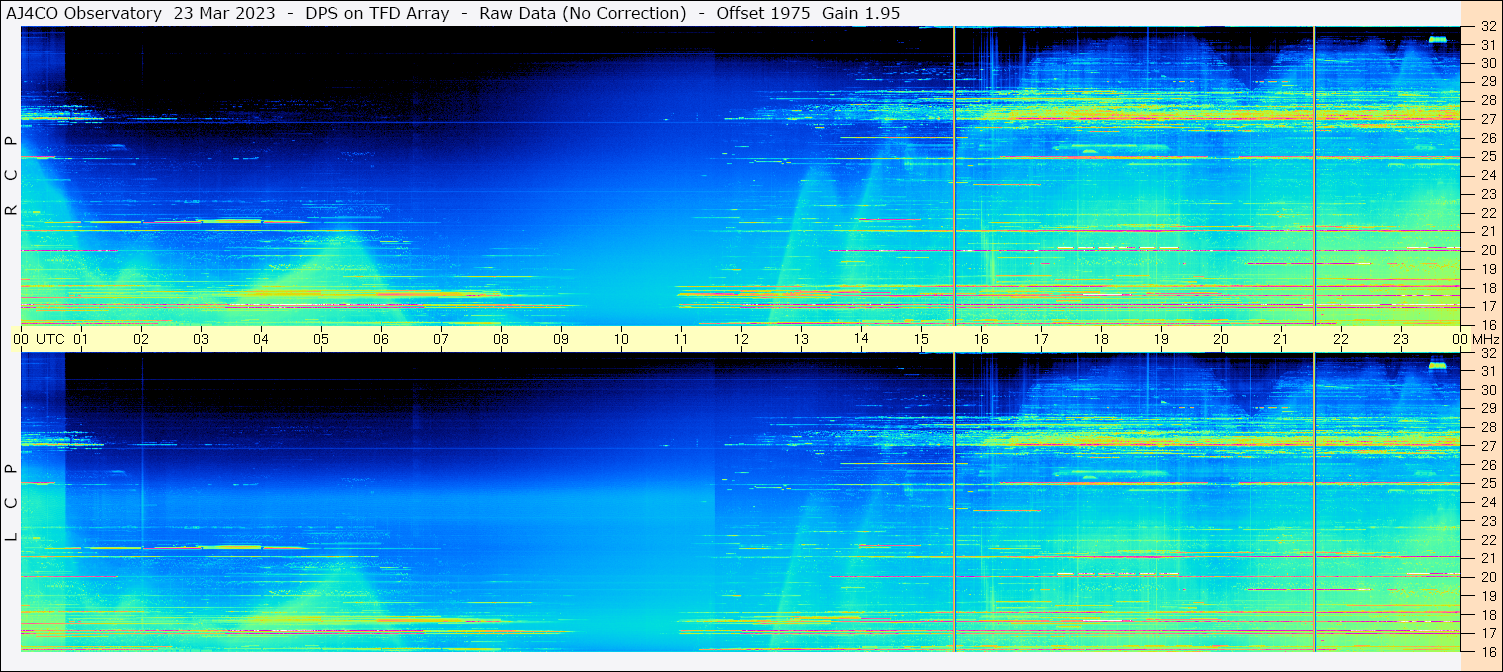Screen dimensions: 1503x672
Task: Select hour 14 on the time axis
Action: coord(861,339)
